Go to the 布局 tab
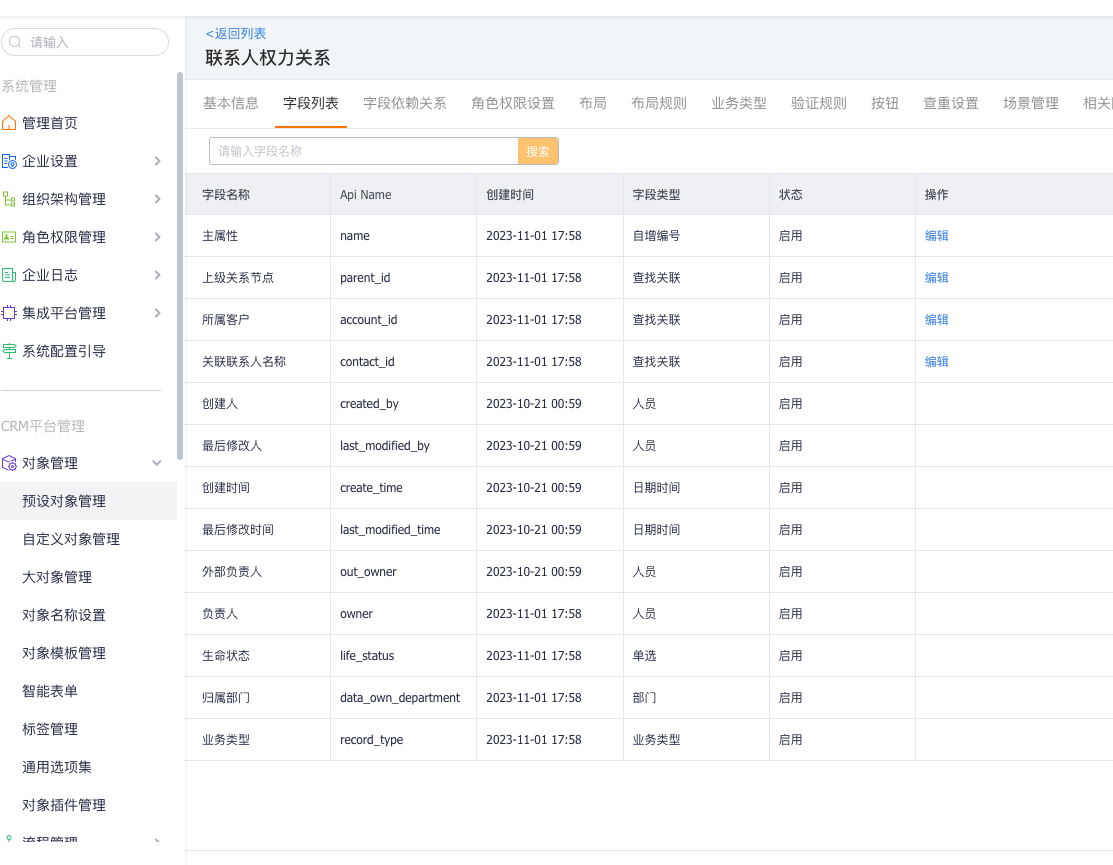The height and width of the screenshot is (865, 1113). click(593, 104)
